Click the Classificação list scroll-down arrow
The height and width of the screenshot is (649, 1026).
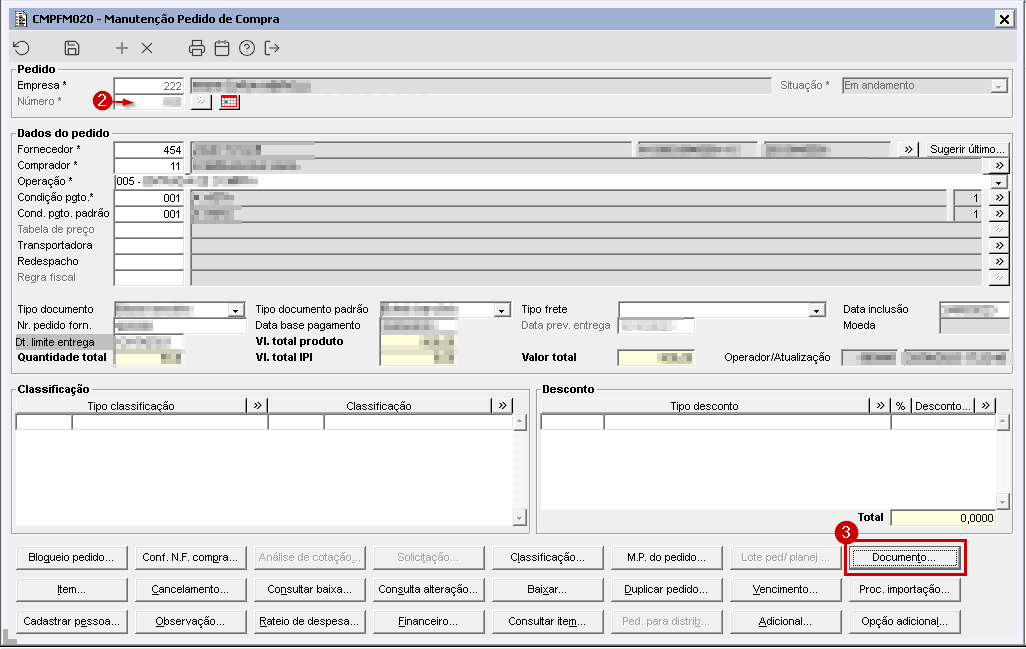pyautogui.click(x=520, y=517)
